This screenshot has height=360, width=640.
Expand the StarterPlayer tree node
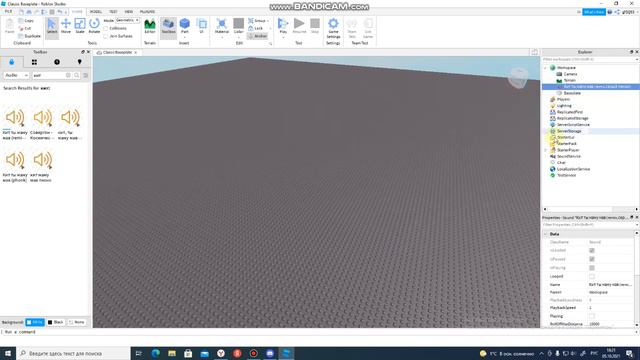(546, 150)
